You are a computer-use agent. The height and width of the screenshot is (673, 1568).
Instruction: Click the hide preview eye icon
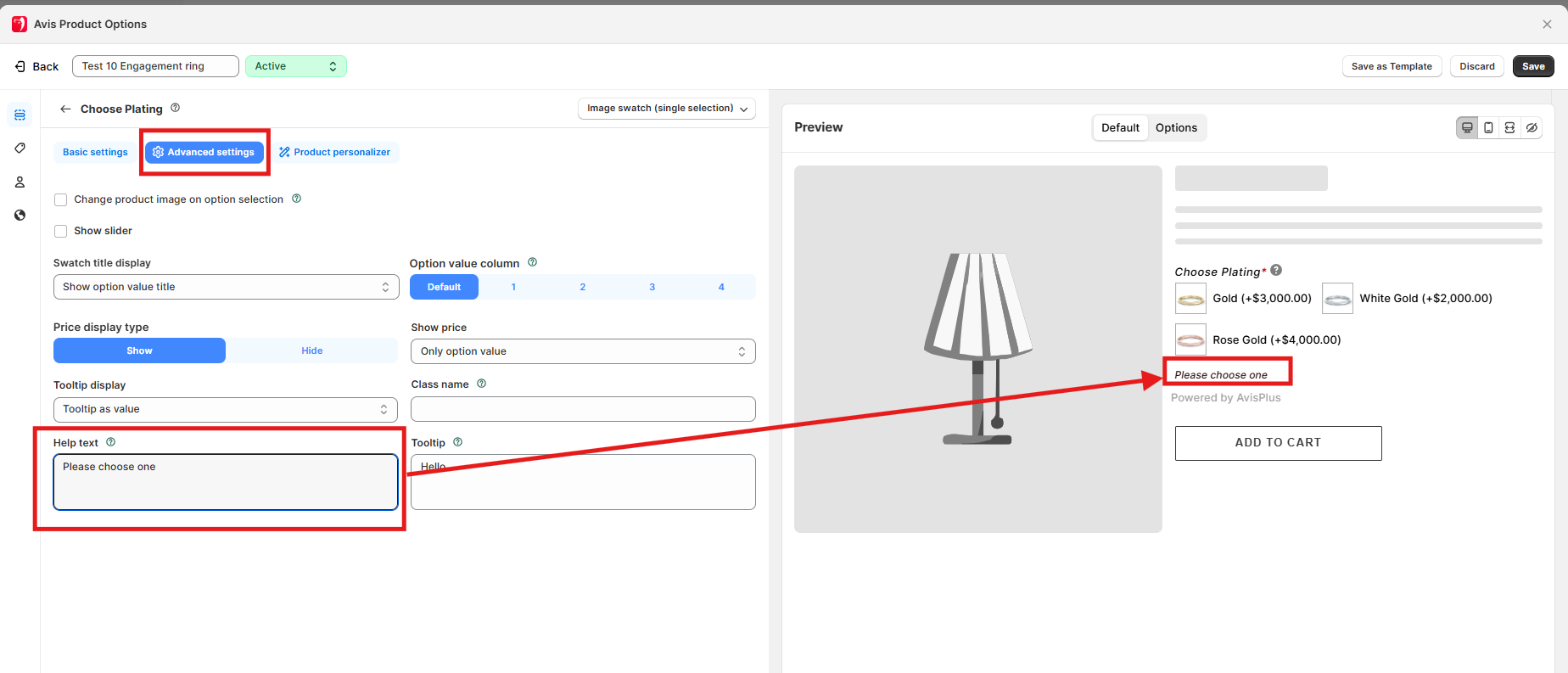1532,128
